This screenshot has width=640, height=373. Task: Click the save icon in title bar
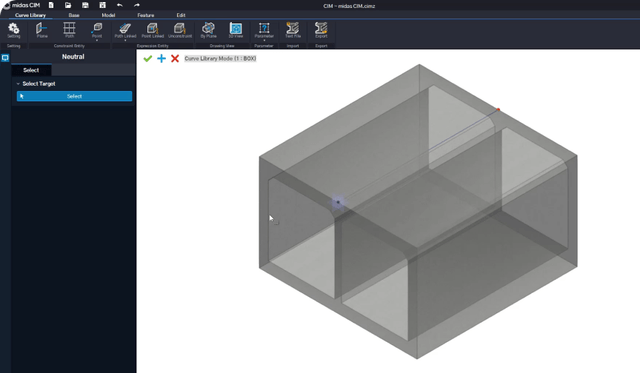pos(85,5)
